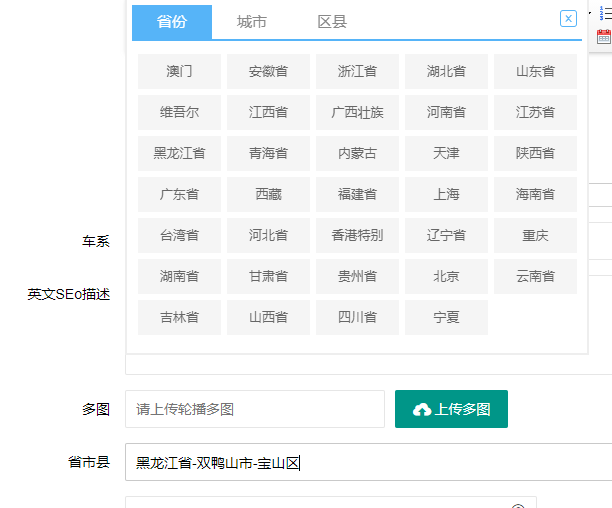This screenshot has height=508, width=612.
Task: Choose 上海 in the province list
Action: 446,194
